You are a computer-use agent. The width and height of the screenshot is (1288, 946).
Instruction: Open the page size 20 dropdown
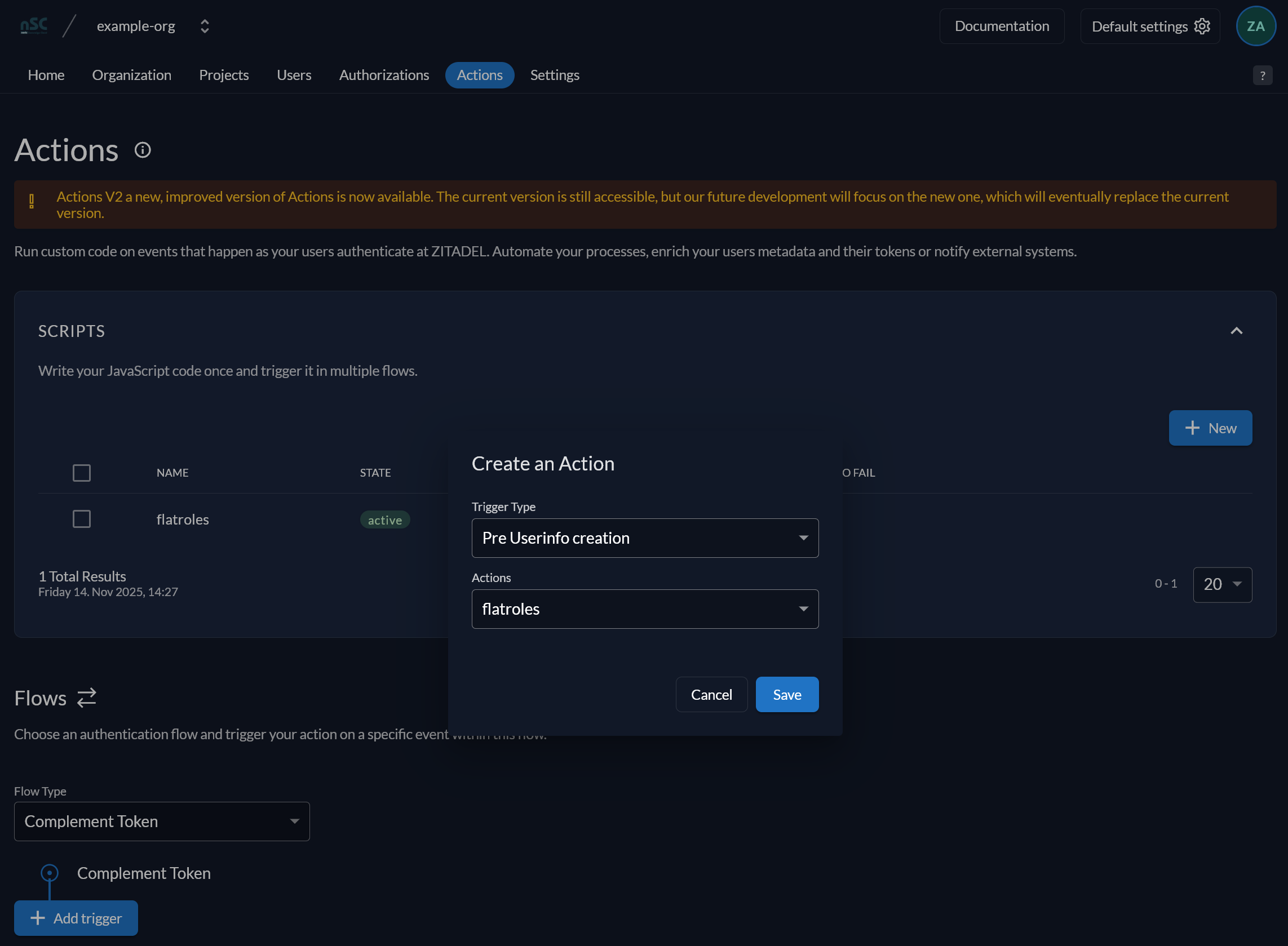point(1222,585)
